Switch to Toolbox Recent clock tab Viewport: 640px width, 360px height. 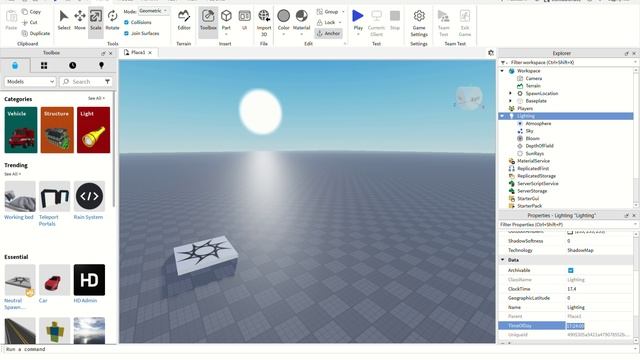point(73,65)
